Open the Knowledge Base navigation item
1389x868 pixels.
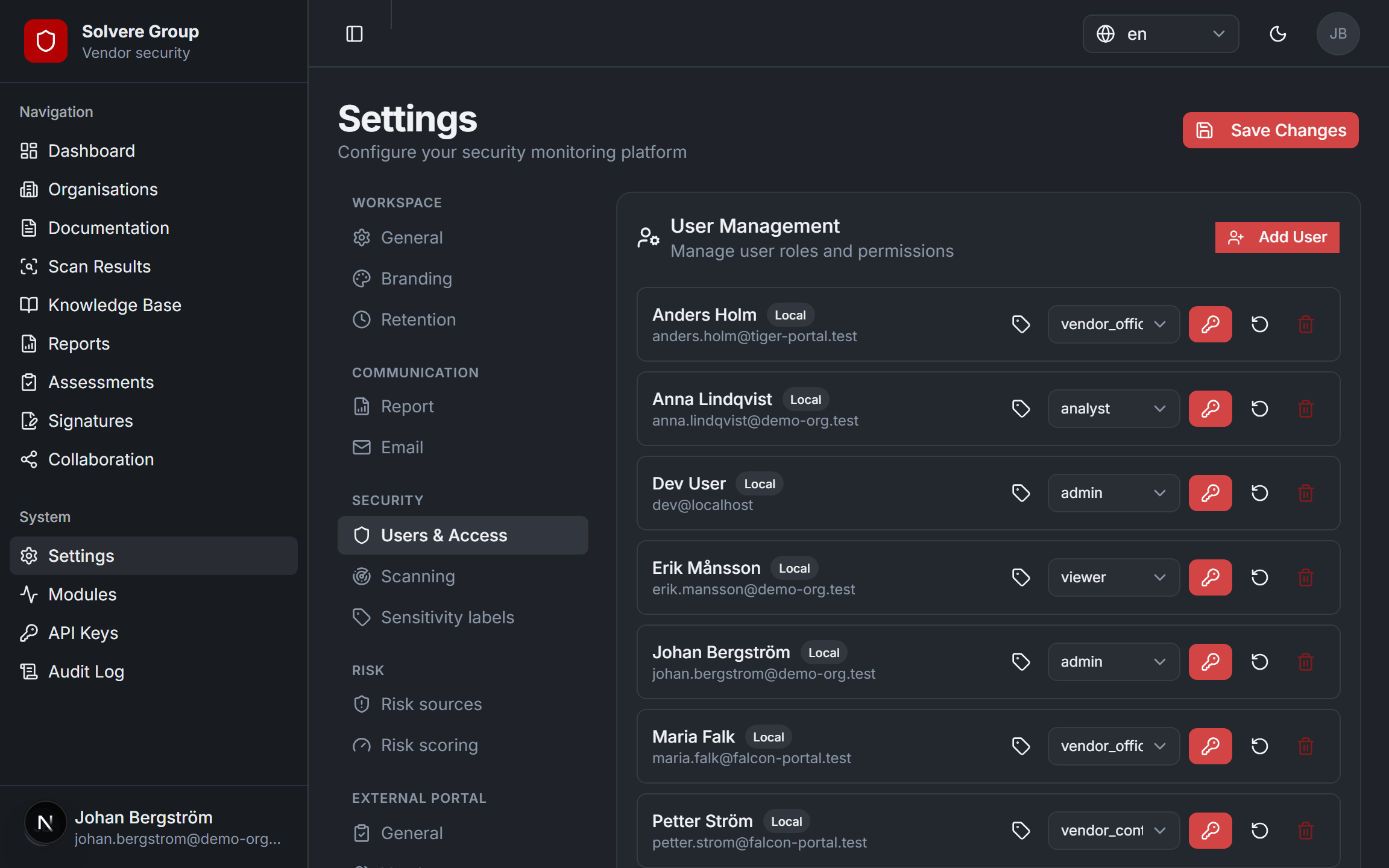coord(154,305)
